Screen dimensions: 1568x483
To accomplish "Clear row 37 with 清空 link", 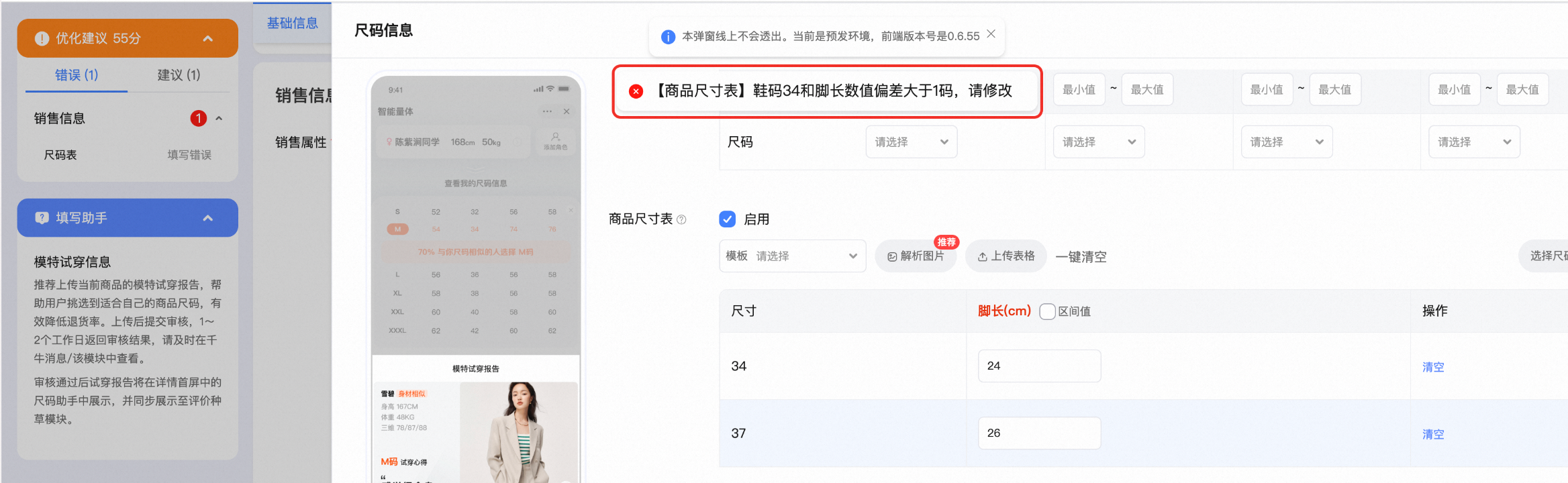I will click(x=1433, y=434).
